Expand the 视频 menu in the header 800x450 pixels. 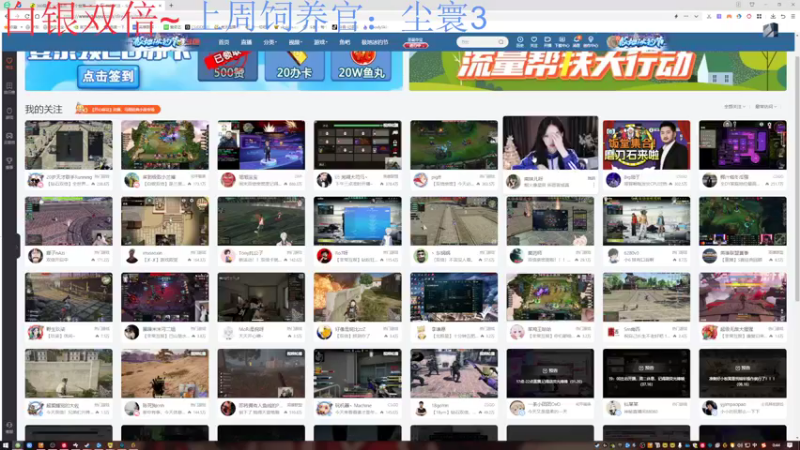tap(295, 42)
